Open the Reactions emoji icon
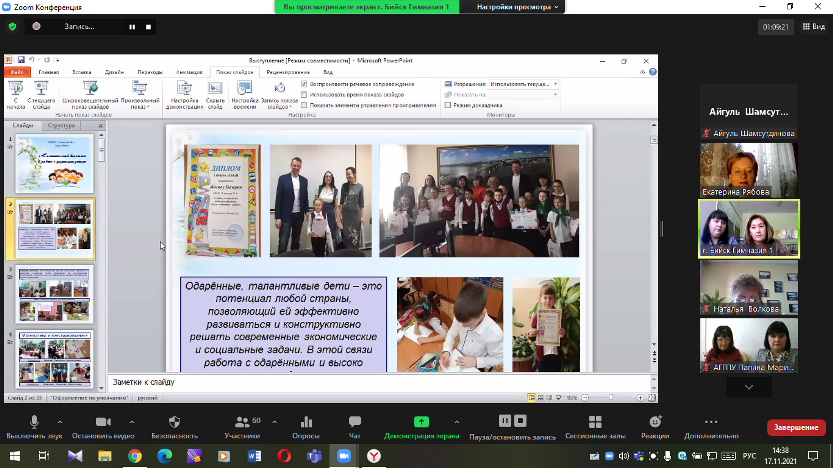The height and width of the screenshot is (468, 833). (x=655, y=422)
